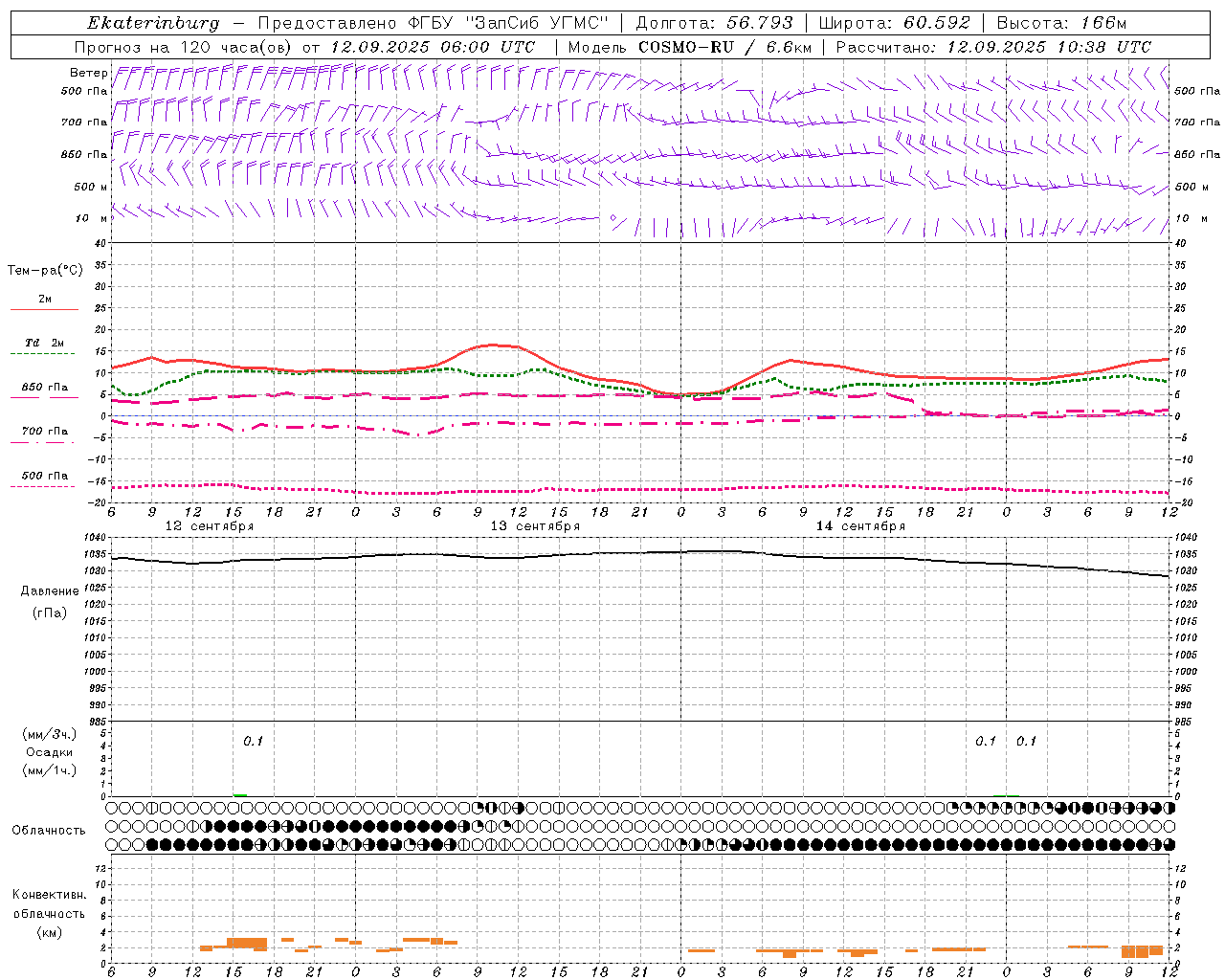Click the solid red line sample above the "2м" legend entry

[44, 309]
